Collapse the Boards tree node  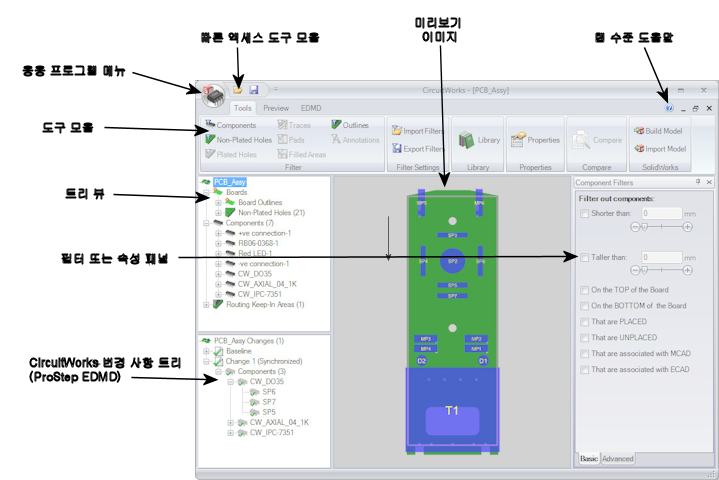pyautogui.click(x=206, y=192)
